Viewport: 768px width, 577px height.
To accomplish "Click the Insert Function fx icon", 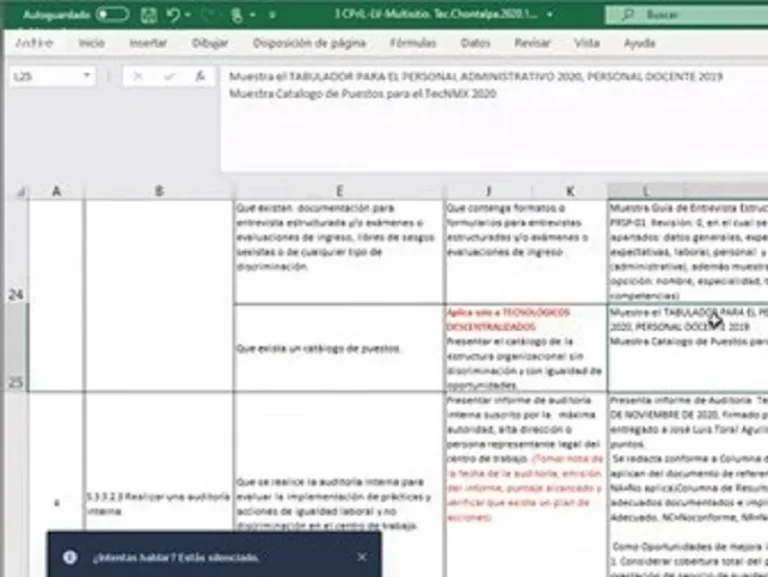I will pyautogui.click(x=200, y=76).
